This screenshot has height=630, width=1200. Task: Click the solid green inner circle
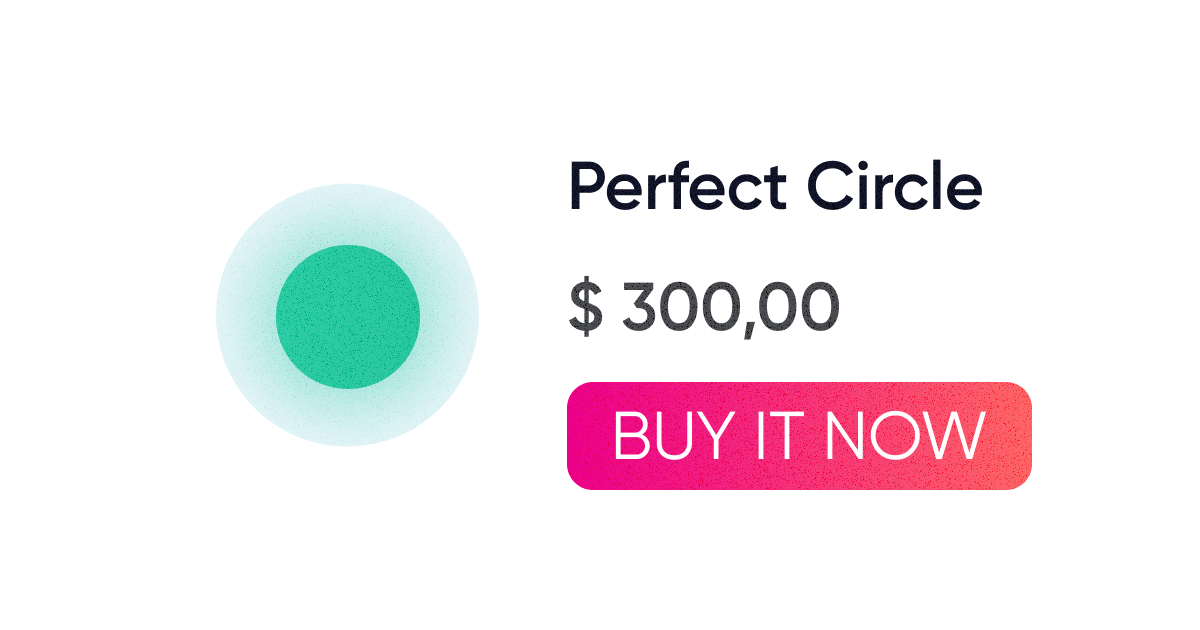[x=347, y=316]
